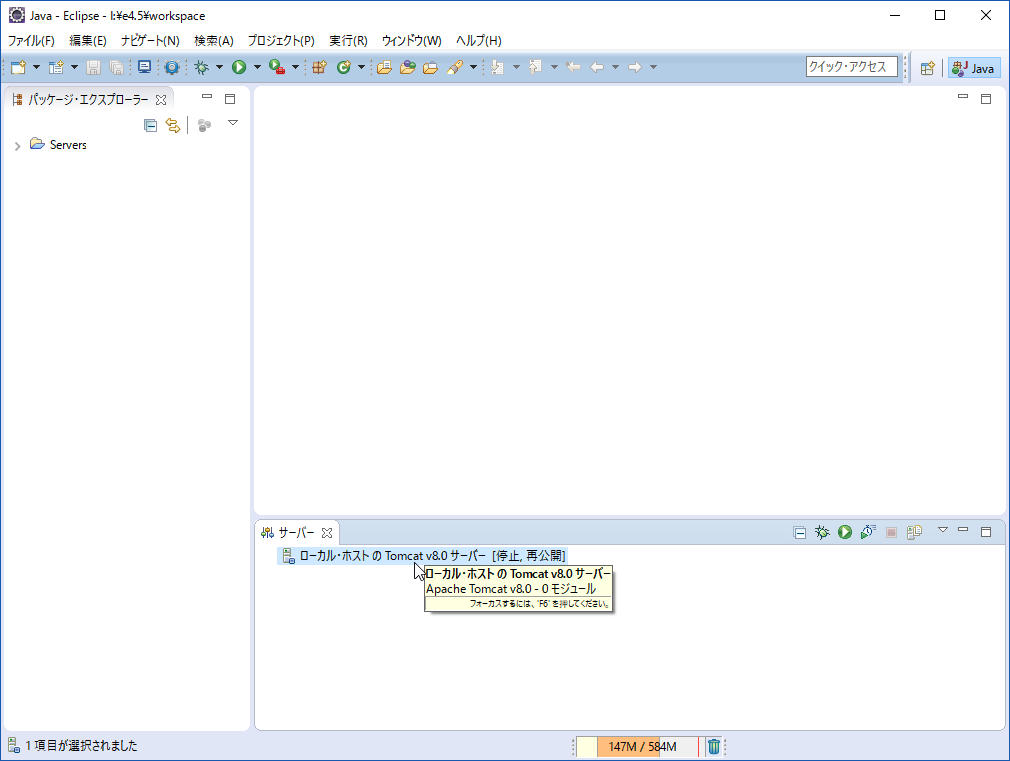Close the パッケージ・エクスプローラー view tab
Viewport: 1010px width, 761px height.
[x=161, y=100]
